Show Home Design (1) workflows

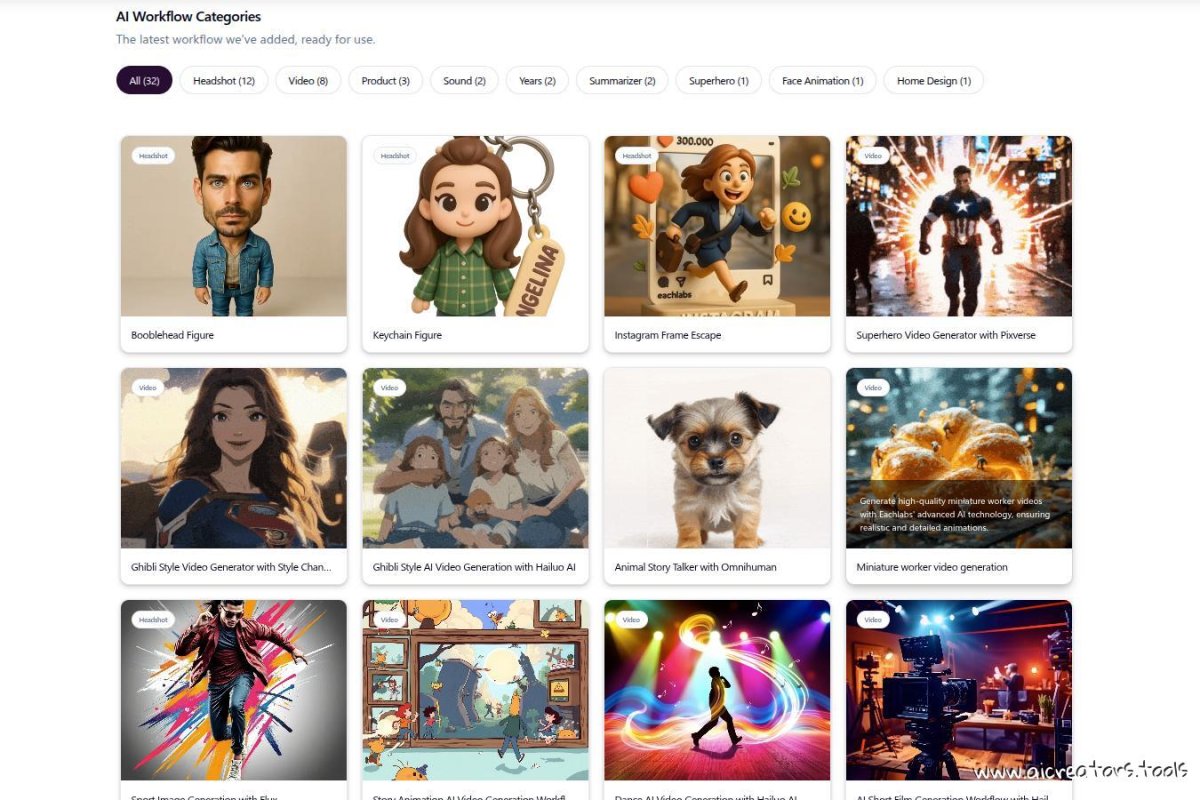coord(933,81)
